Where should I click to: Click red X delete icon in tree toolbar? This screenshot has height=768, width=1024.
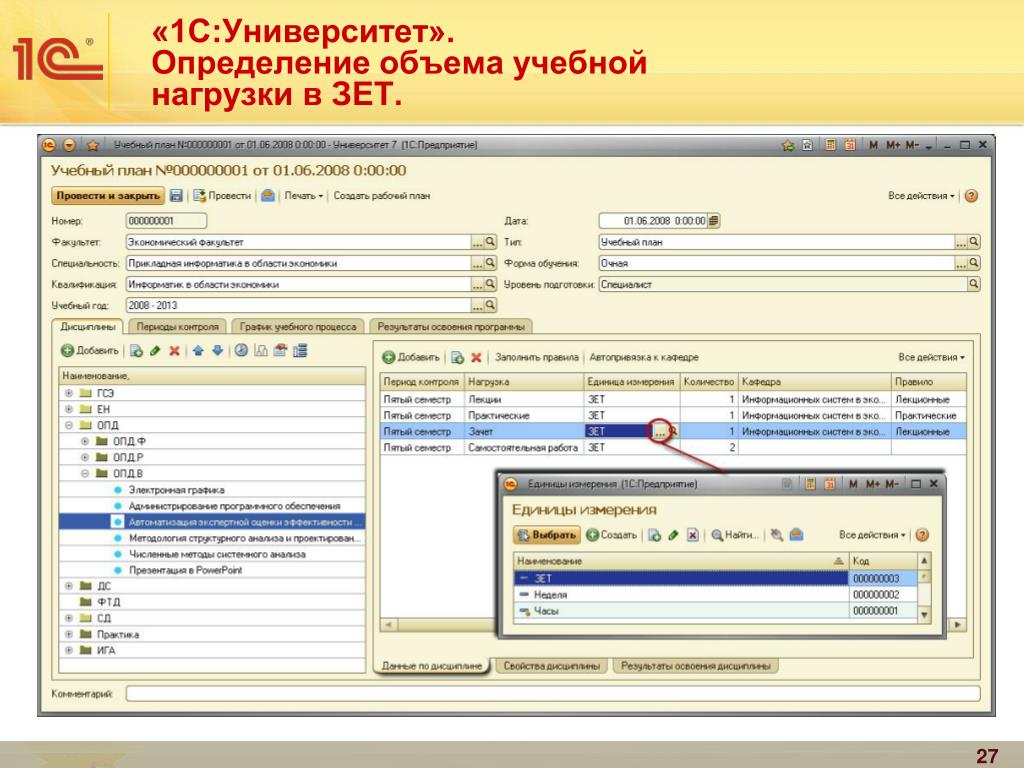tap(174, 351)
